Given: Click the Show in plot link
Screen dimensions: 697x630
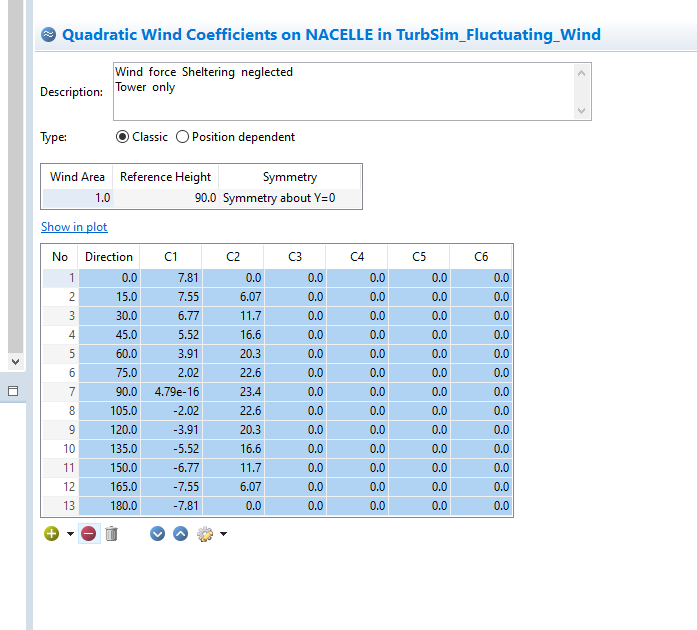Looking at the screenshot, I should coord(74,227).
